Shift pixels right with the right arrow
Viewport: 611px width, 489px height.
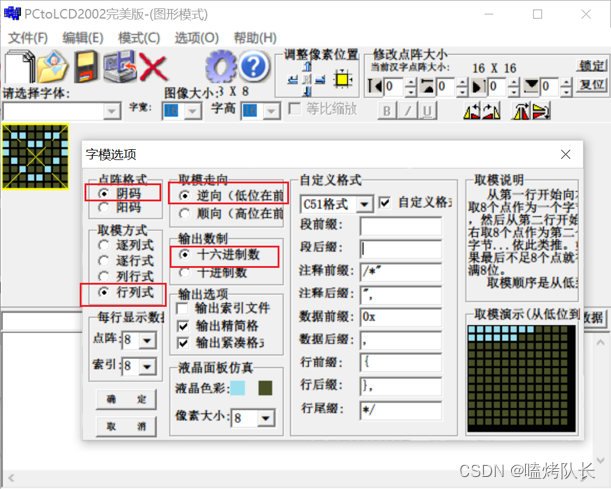(320, 80)
